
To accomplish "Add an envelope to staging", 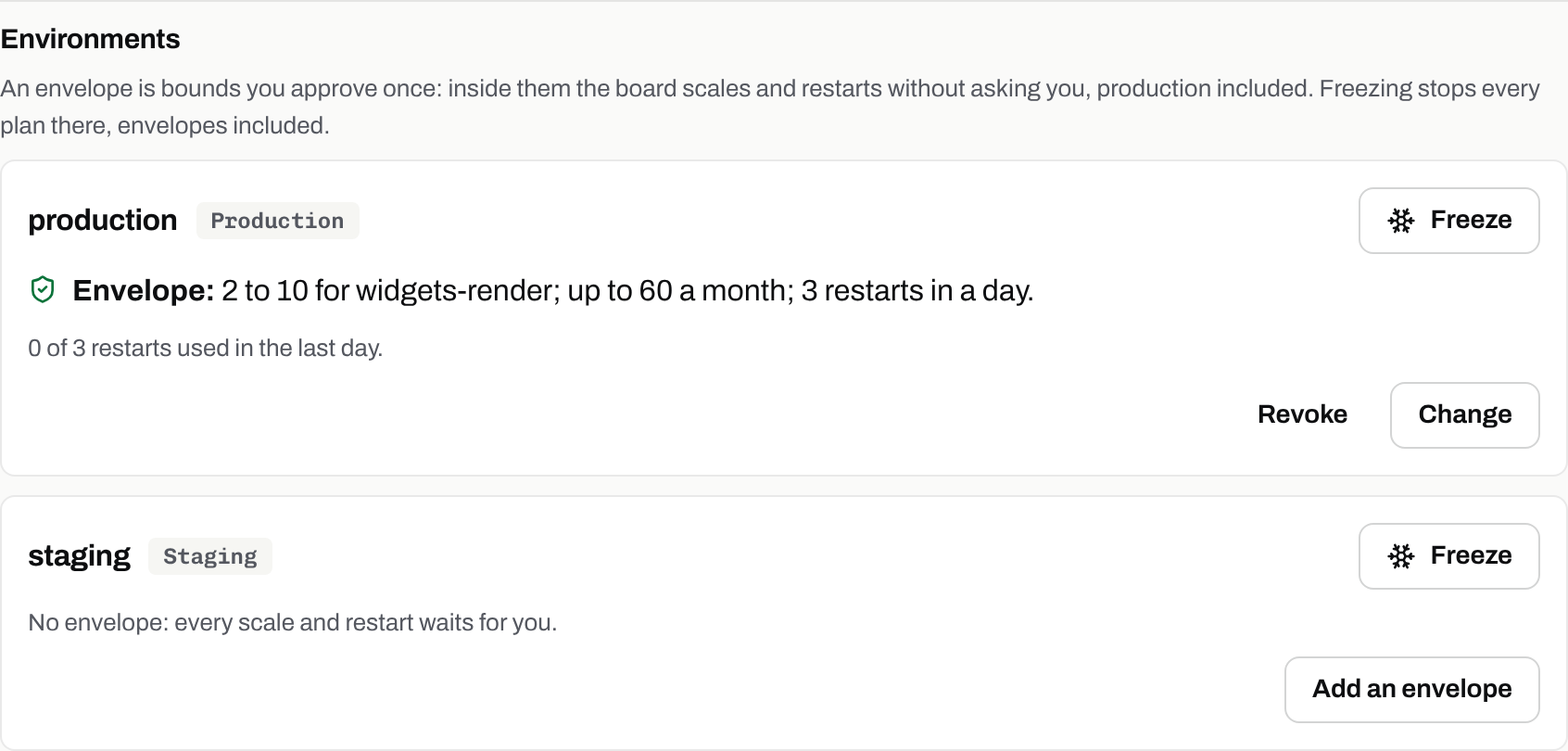I will click(1411, 690).
